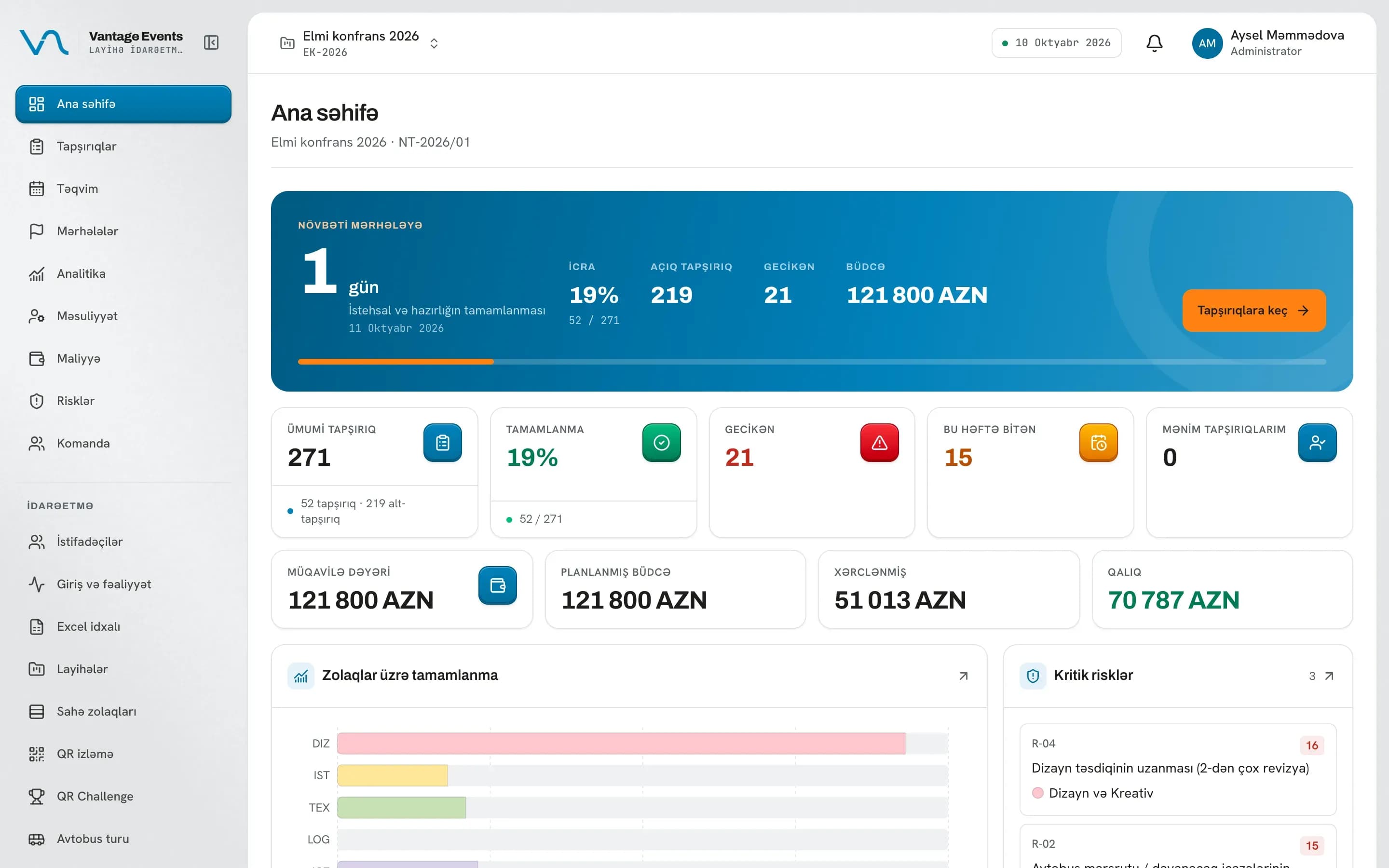Click the Tapşırıqlar clipboard icon
The image size is (1389, 868).
(37, 147)
